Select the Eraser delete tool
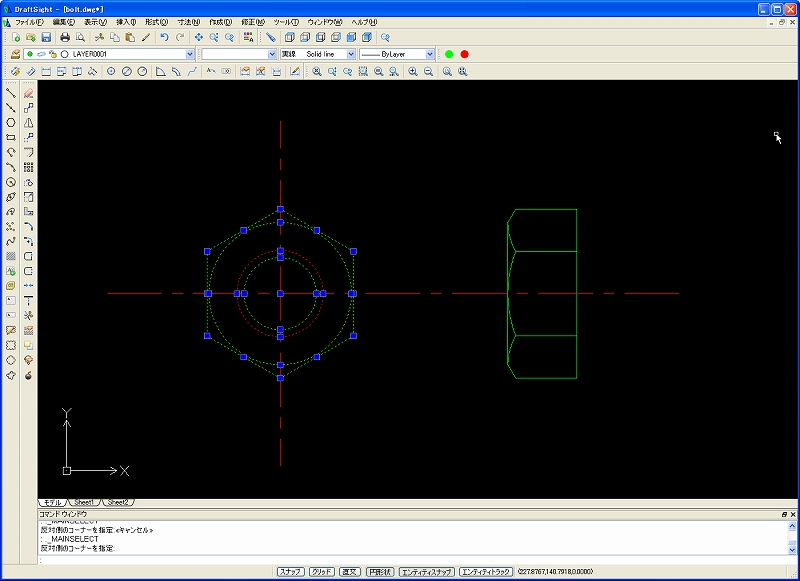 (x=29, y=93)
